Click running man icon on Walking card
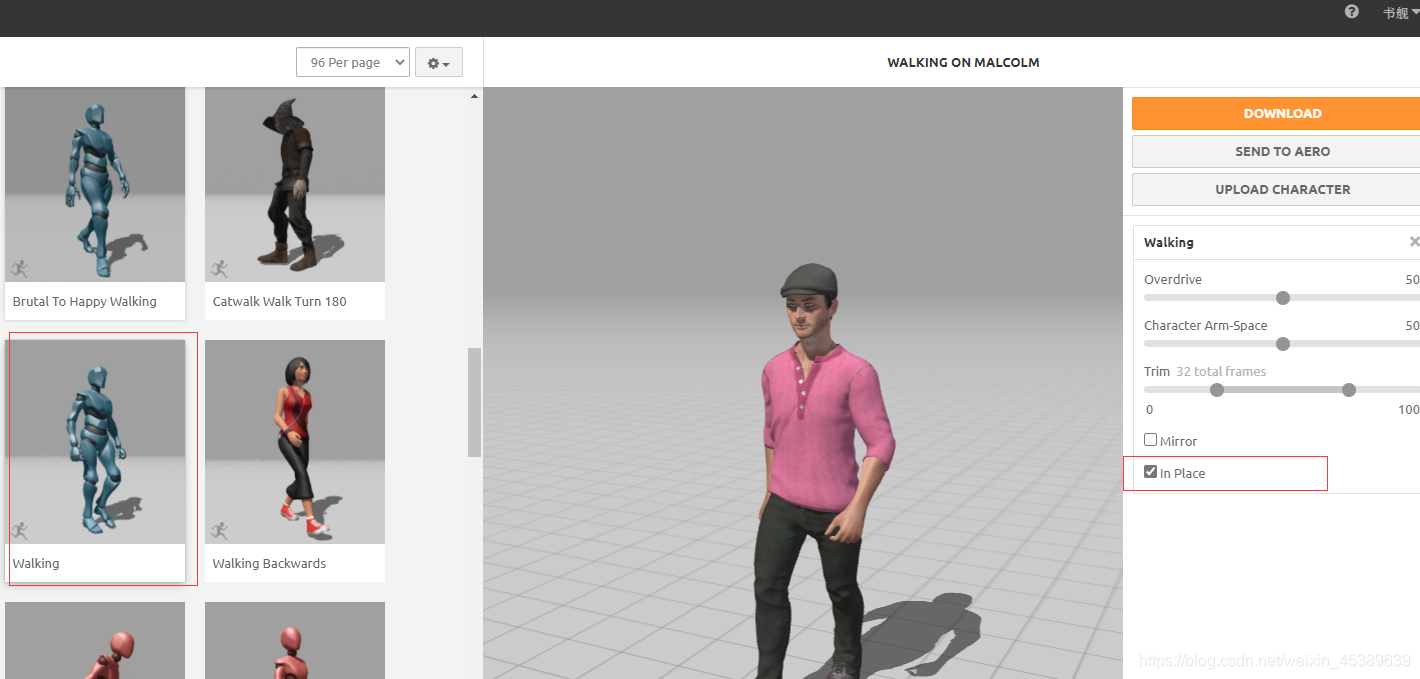 click(19, 530)
